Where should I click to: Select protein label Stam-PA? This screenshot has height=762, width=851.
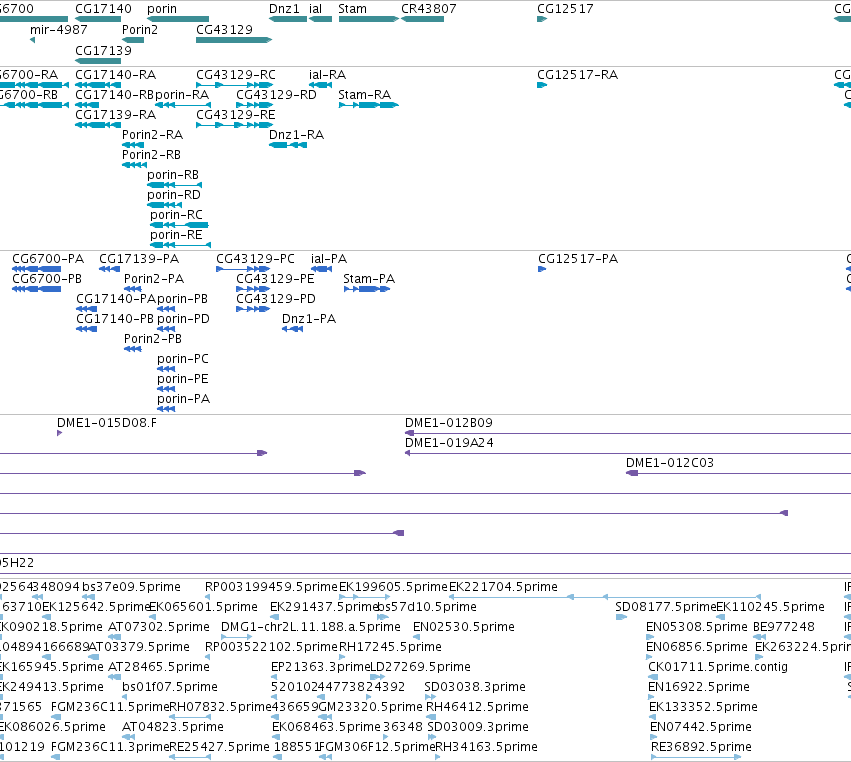[x=369, y=278]
